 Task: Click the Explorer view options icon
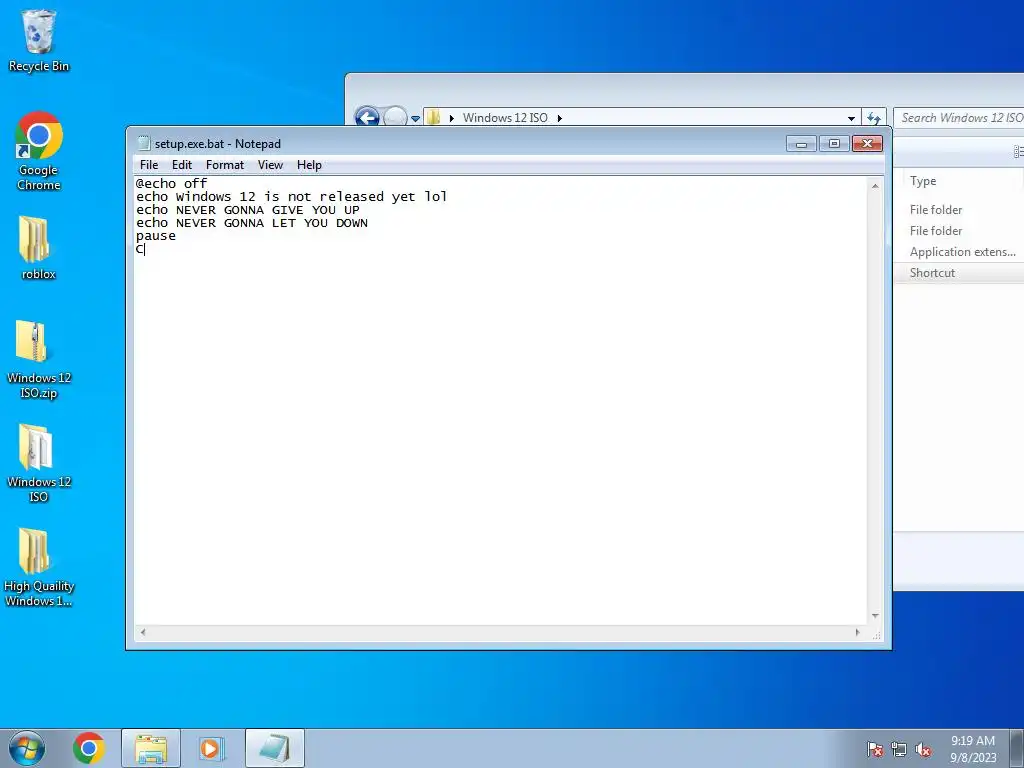coord(1018,152)
